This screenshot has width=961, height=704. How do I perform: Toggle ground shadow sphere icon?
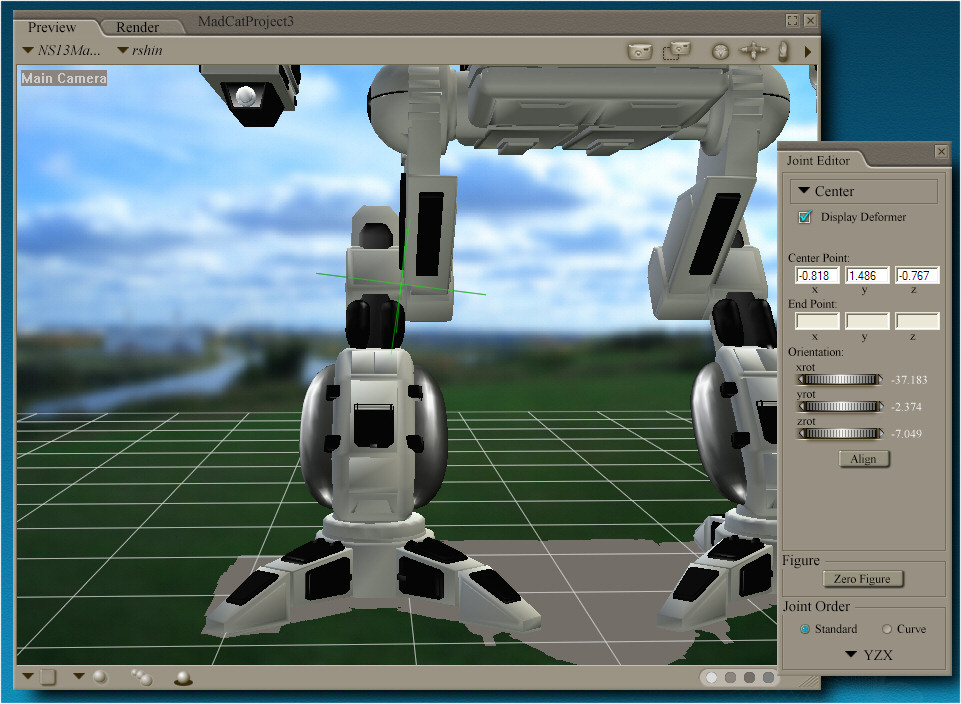pyautogui.click(x=183, y=678)
